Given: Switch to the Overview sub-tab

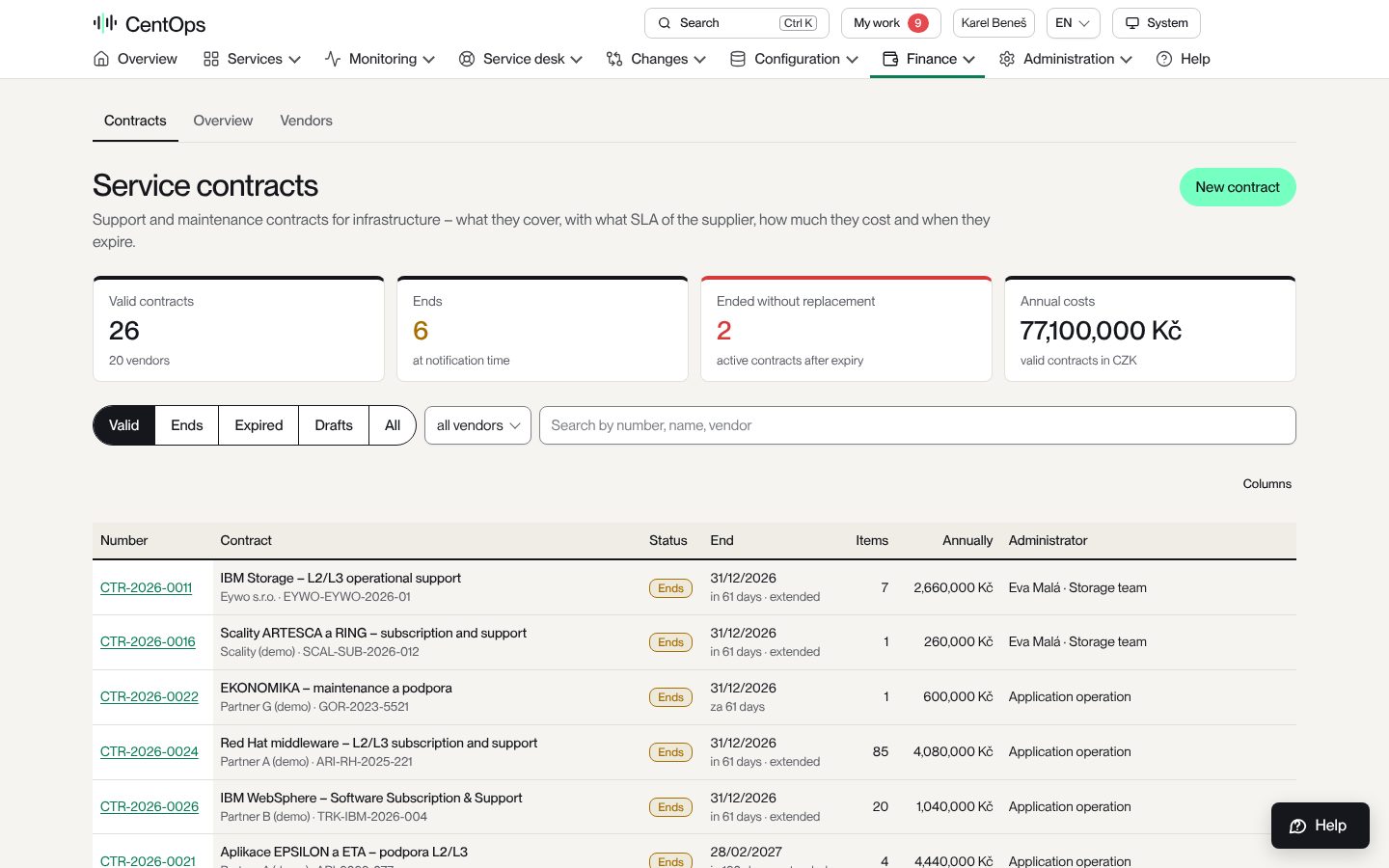Looking at the screenshot, I should 223,121.
